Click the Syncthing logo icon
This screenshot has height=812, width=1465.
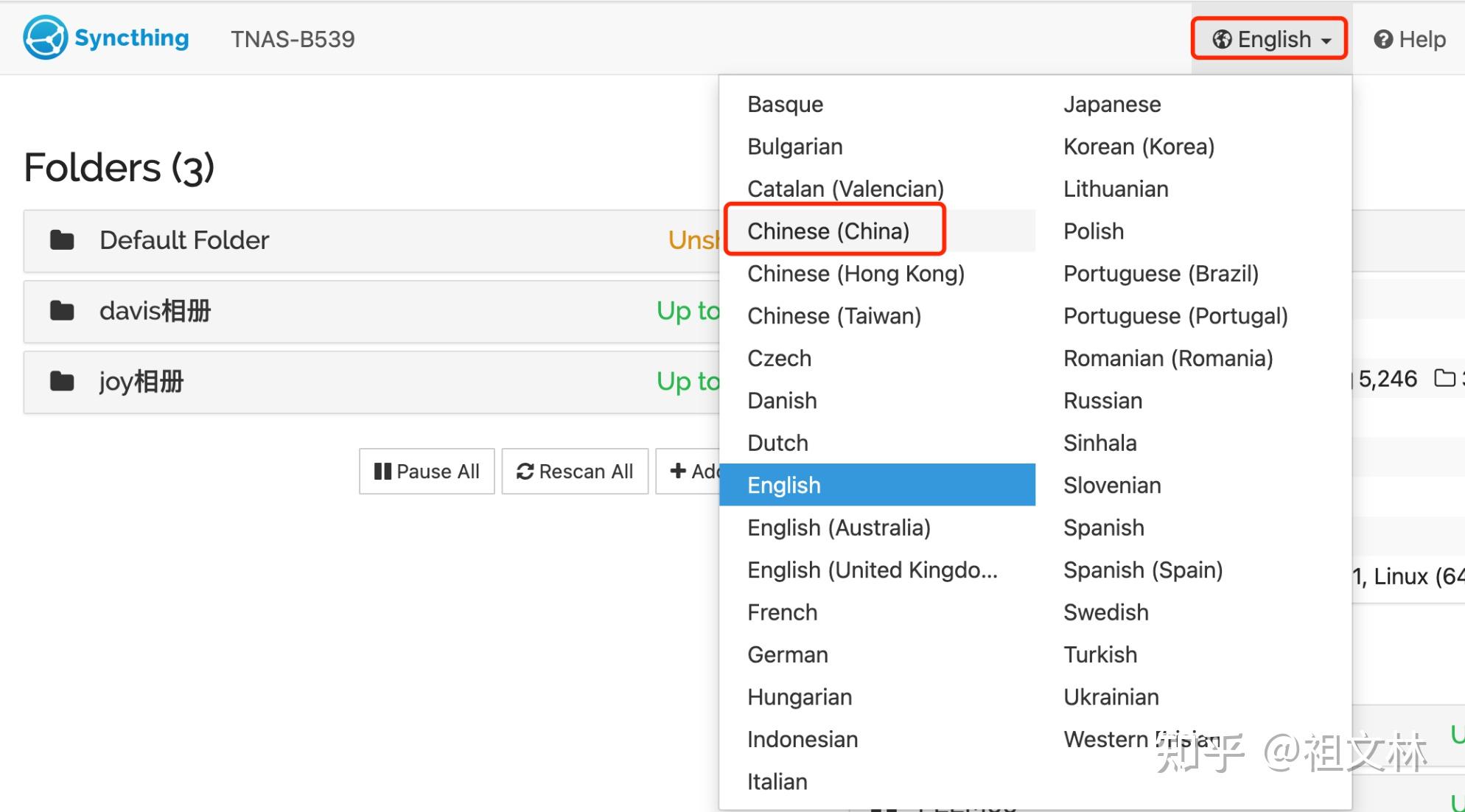click(46, 38)
